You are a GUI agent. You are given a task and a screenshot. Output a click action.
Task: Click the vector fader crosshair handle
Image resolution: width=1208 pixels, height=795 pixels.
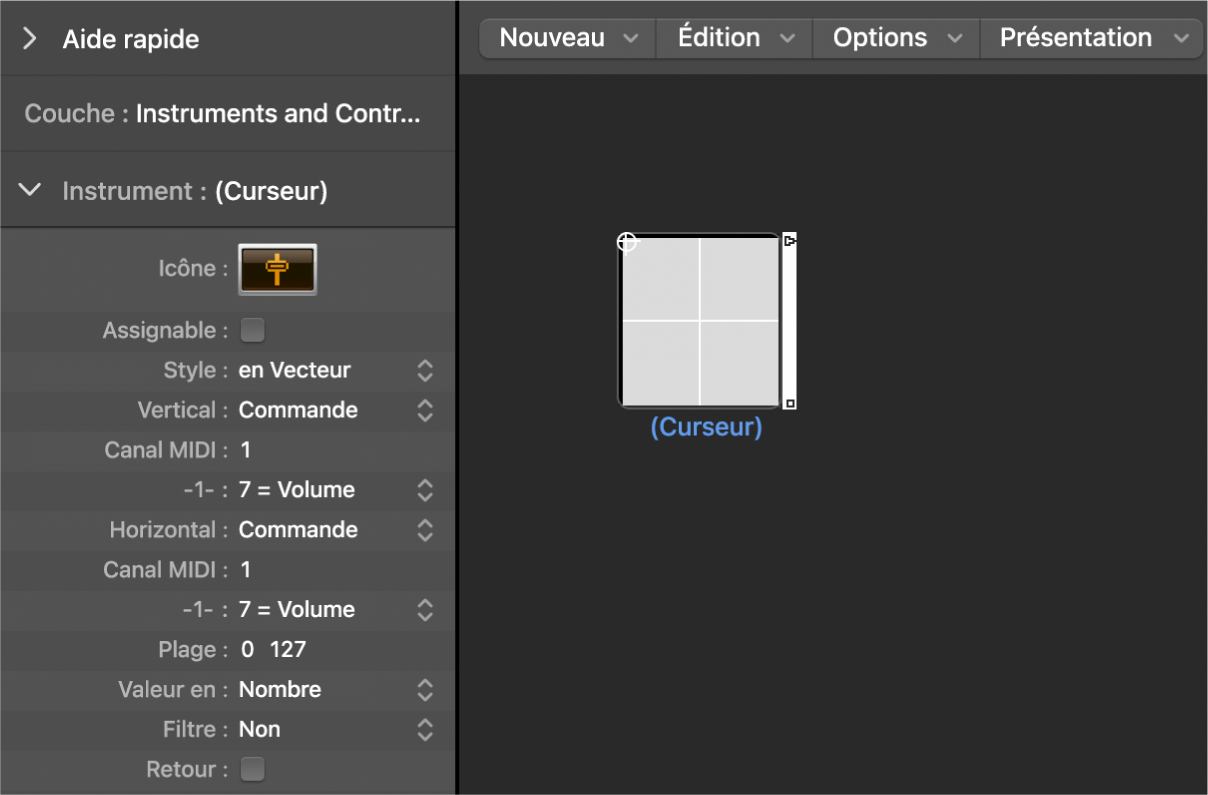(627, 242)
